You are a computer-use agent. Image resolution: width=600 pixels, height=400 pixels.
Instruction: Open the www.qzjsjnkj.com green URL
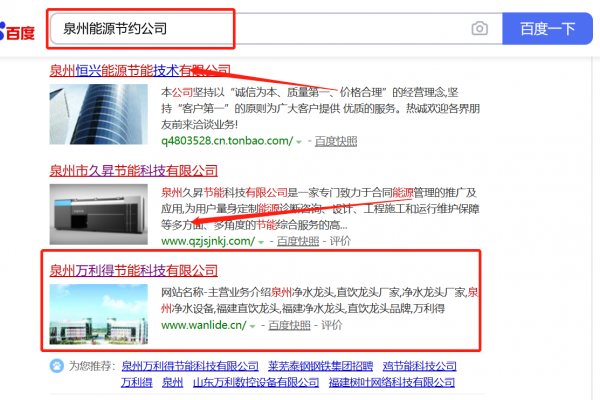(x=208, y=241)
